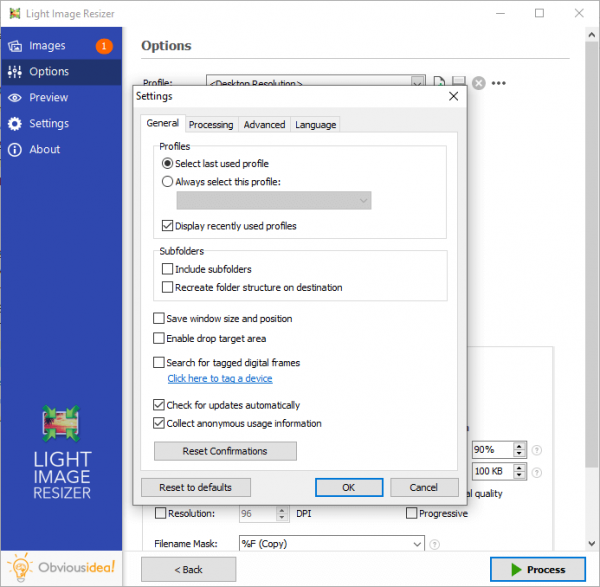
Task: Click the vertical scrollbar thumb in the main window
Action: click(x=591, y=254)
